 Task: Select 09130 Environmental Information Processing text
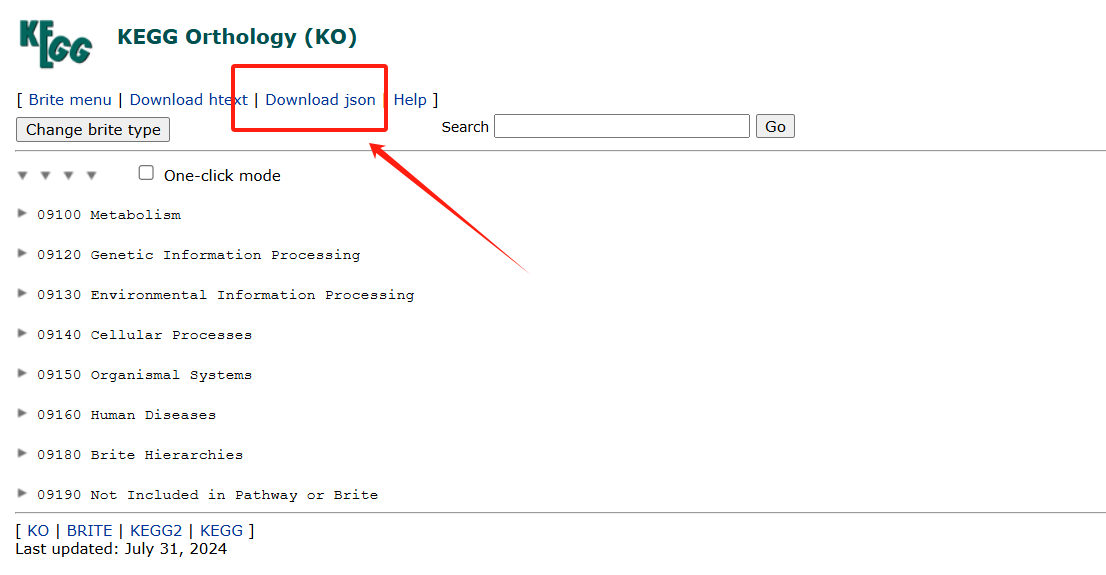pos(226,295)
